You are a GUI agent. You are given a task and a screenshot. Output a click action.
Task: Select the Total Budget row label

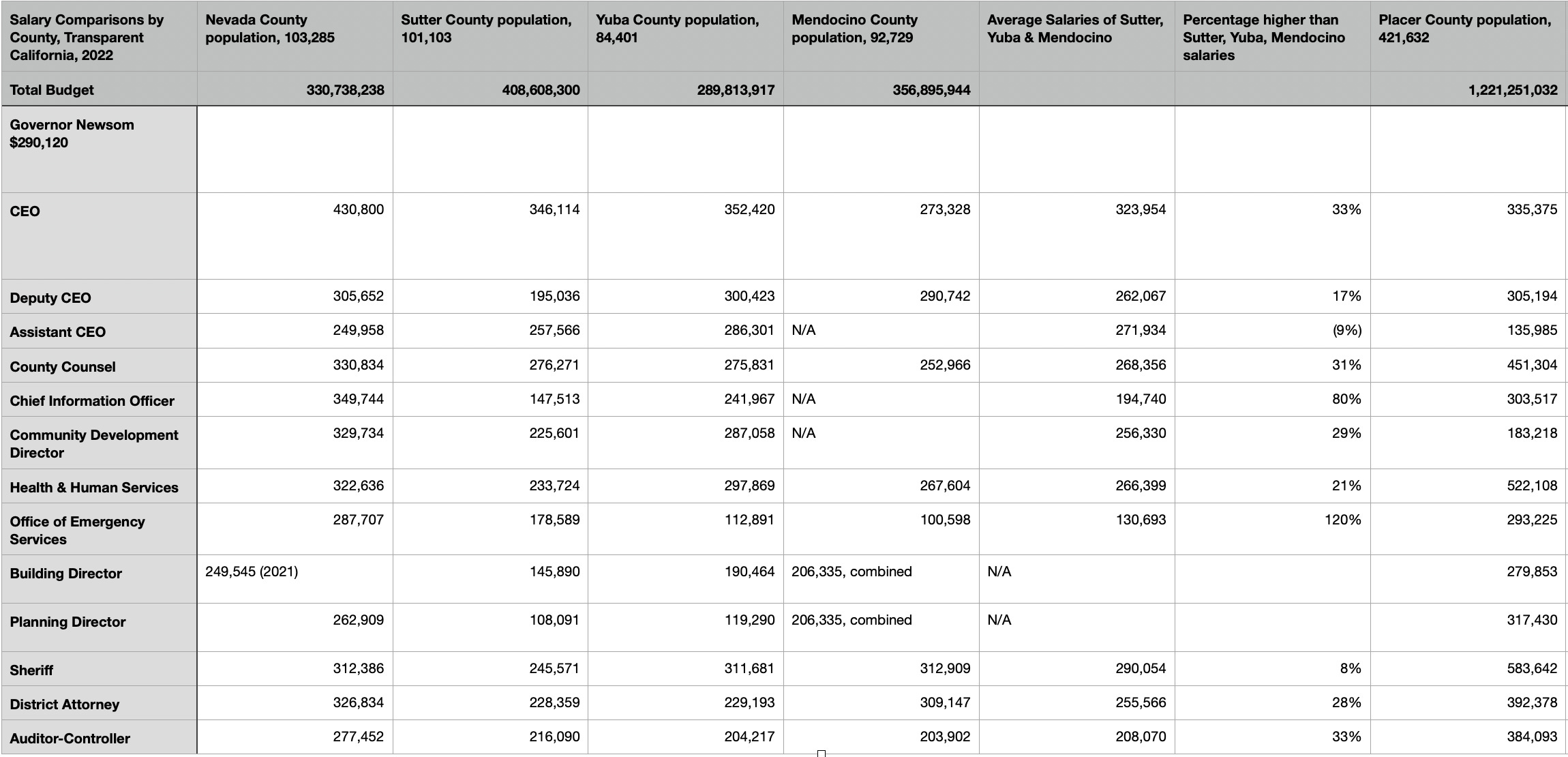click(52, 90)
